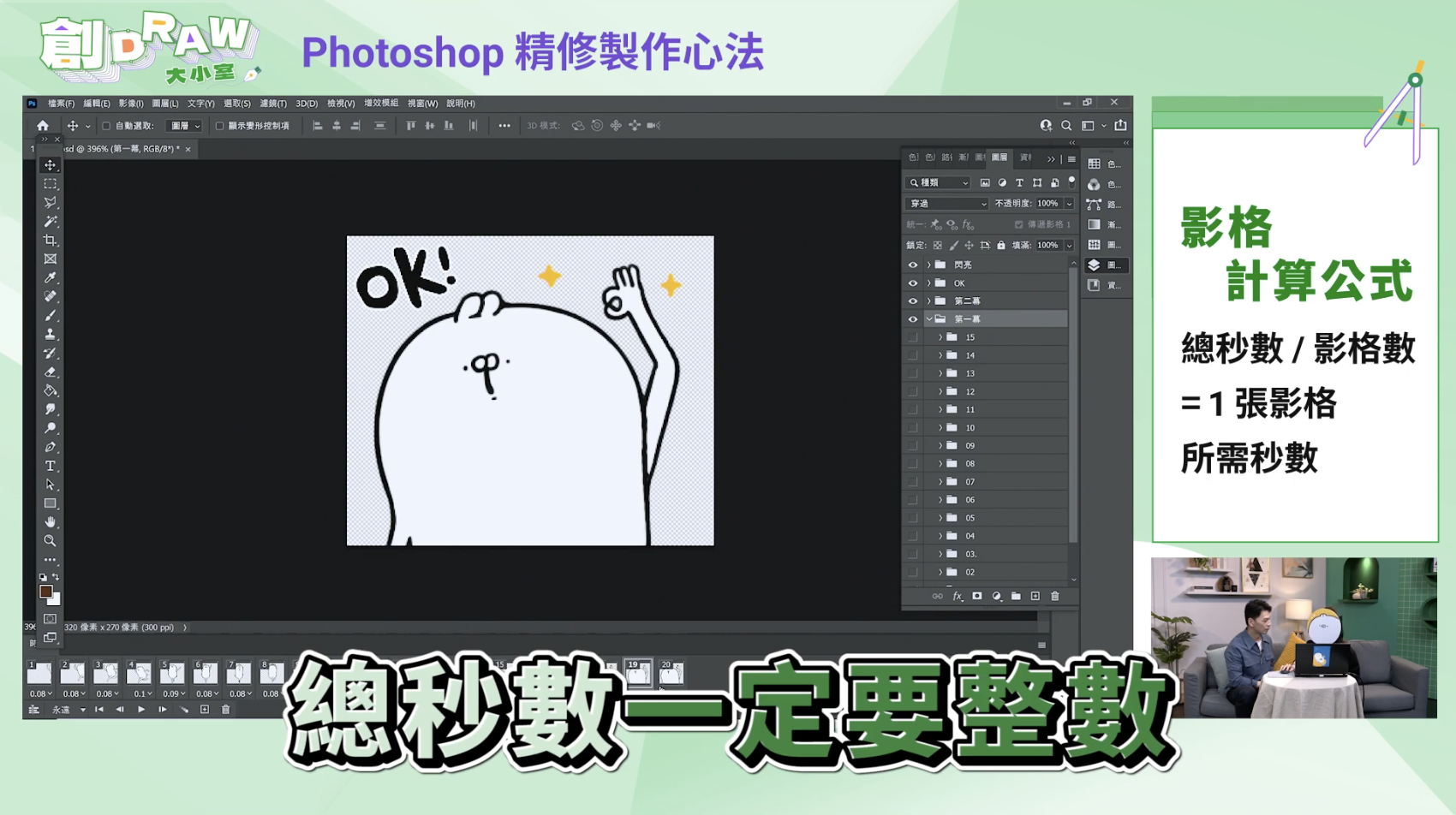Open the 永遠 looping options dropdown
This screenshot has height=815, width=1456.
(x=69, y=710)
